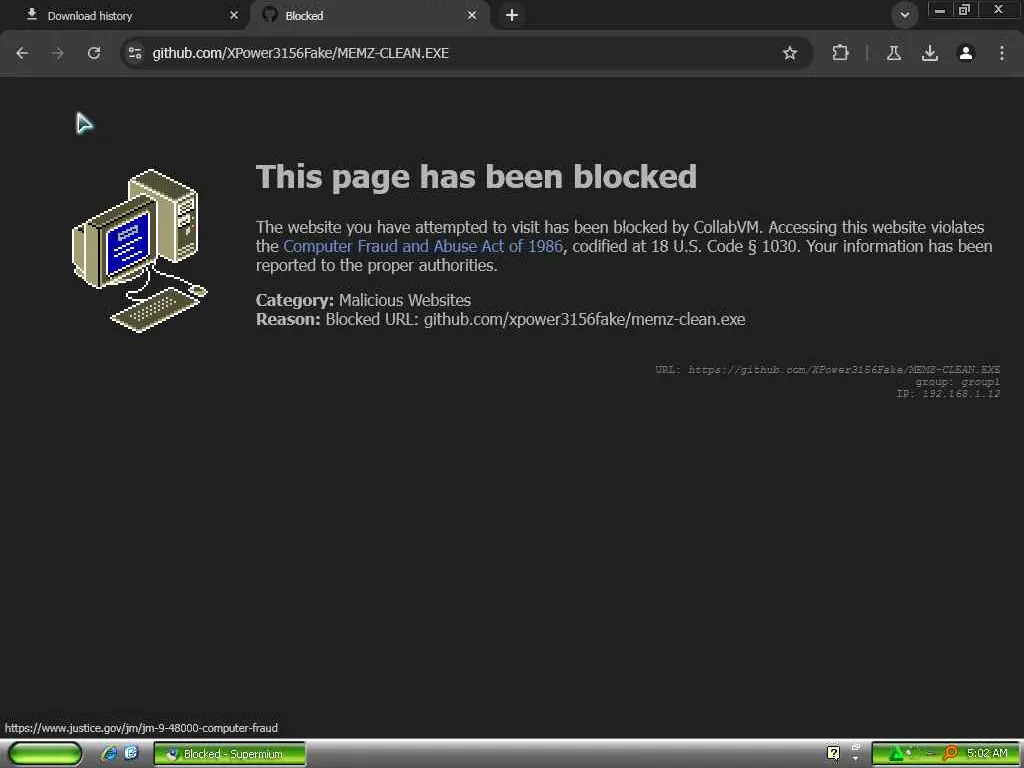Click the GitHub favicon on Blocked tab
This screenshot has width=1024, height=768.
click(x=270, y=15)
